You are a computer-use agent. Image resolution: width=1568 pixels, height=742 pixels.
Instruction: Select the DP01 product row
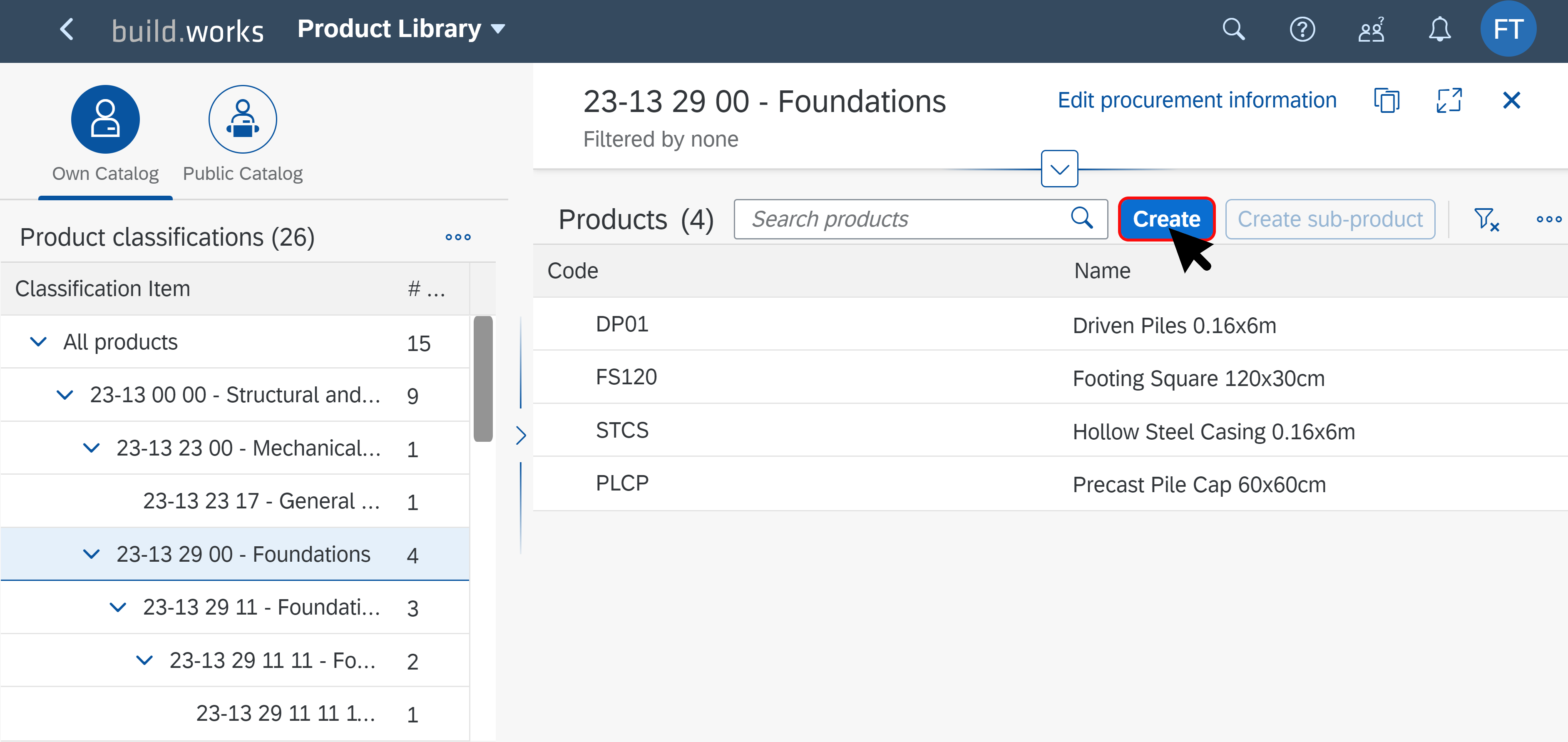(x=1050, y=324)
